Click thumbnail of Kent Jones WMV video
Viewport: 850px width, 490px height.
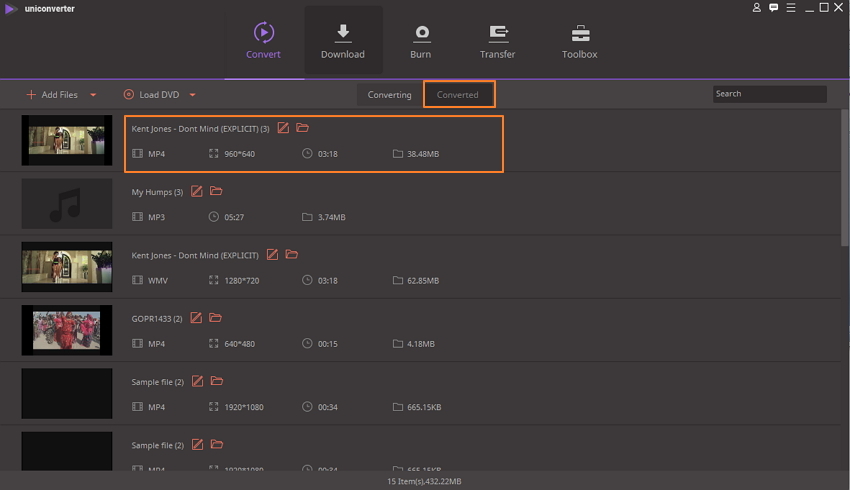(67, 267)
